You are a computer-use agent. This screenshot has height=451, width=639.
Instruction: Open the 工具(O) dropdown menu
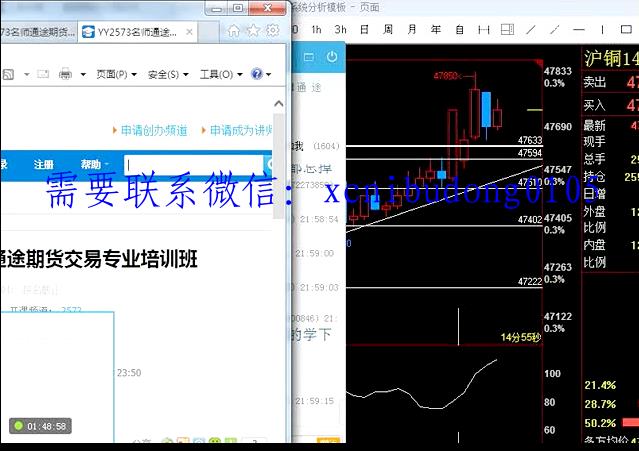(221, 74)
